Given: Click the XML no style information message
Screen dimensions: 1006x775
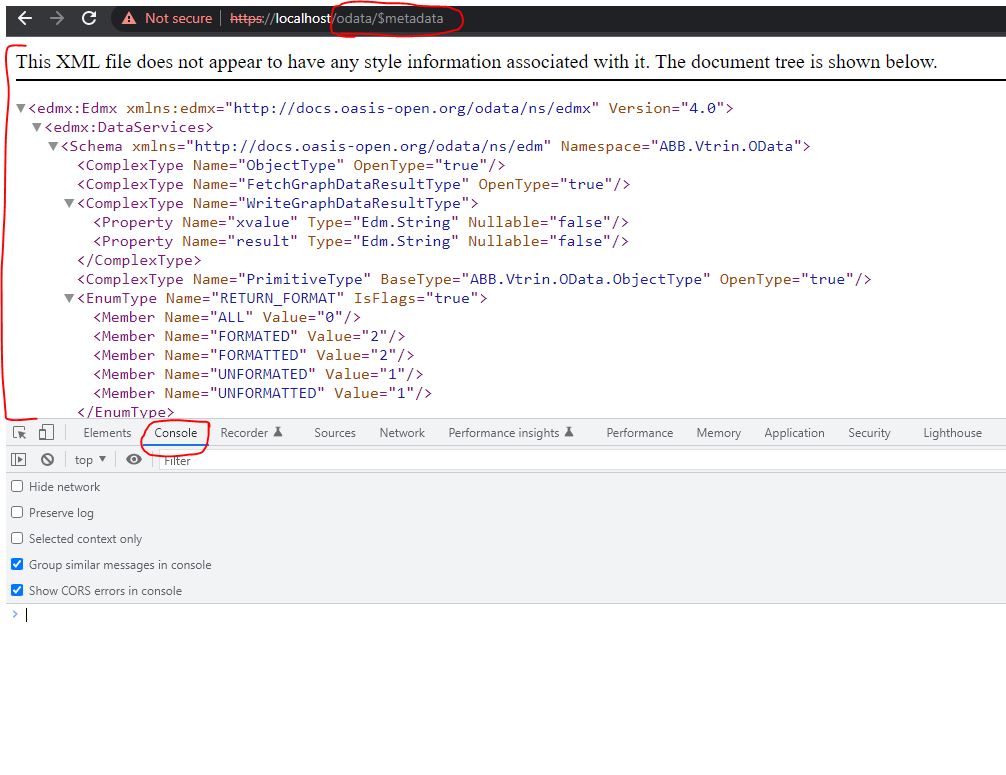Looking at the screenshot, I should tap(476, 62).
